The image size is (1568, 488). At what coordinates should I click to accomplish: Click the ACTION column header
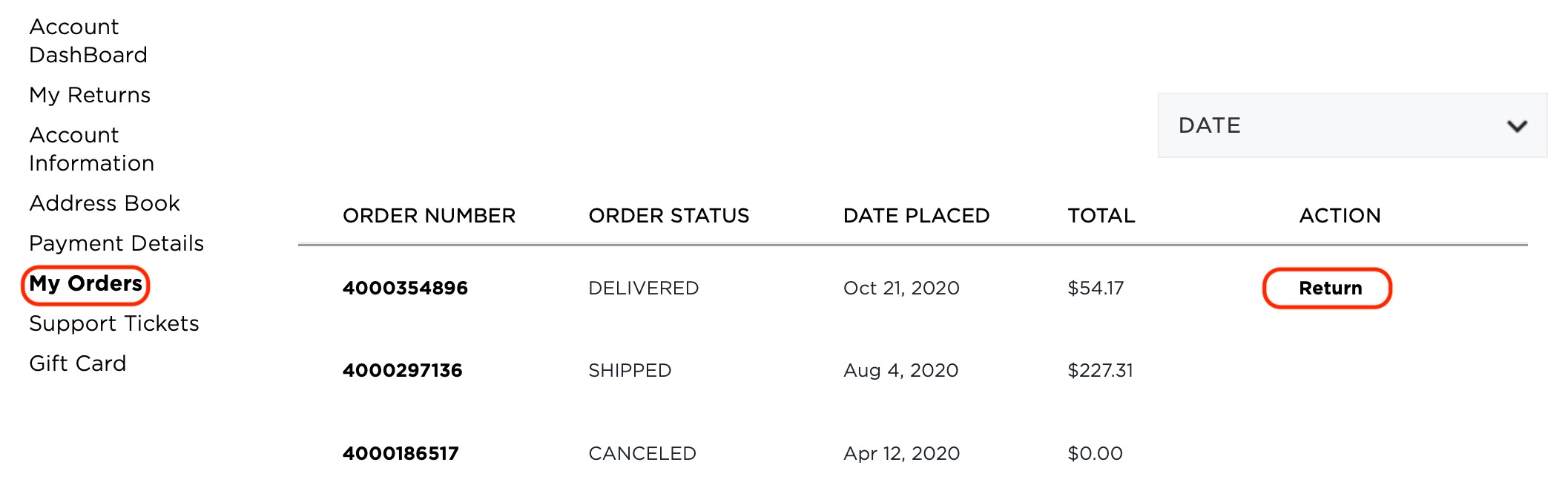point(1339,216)
